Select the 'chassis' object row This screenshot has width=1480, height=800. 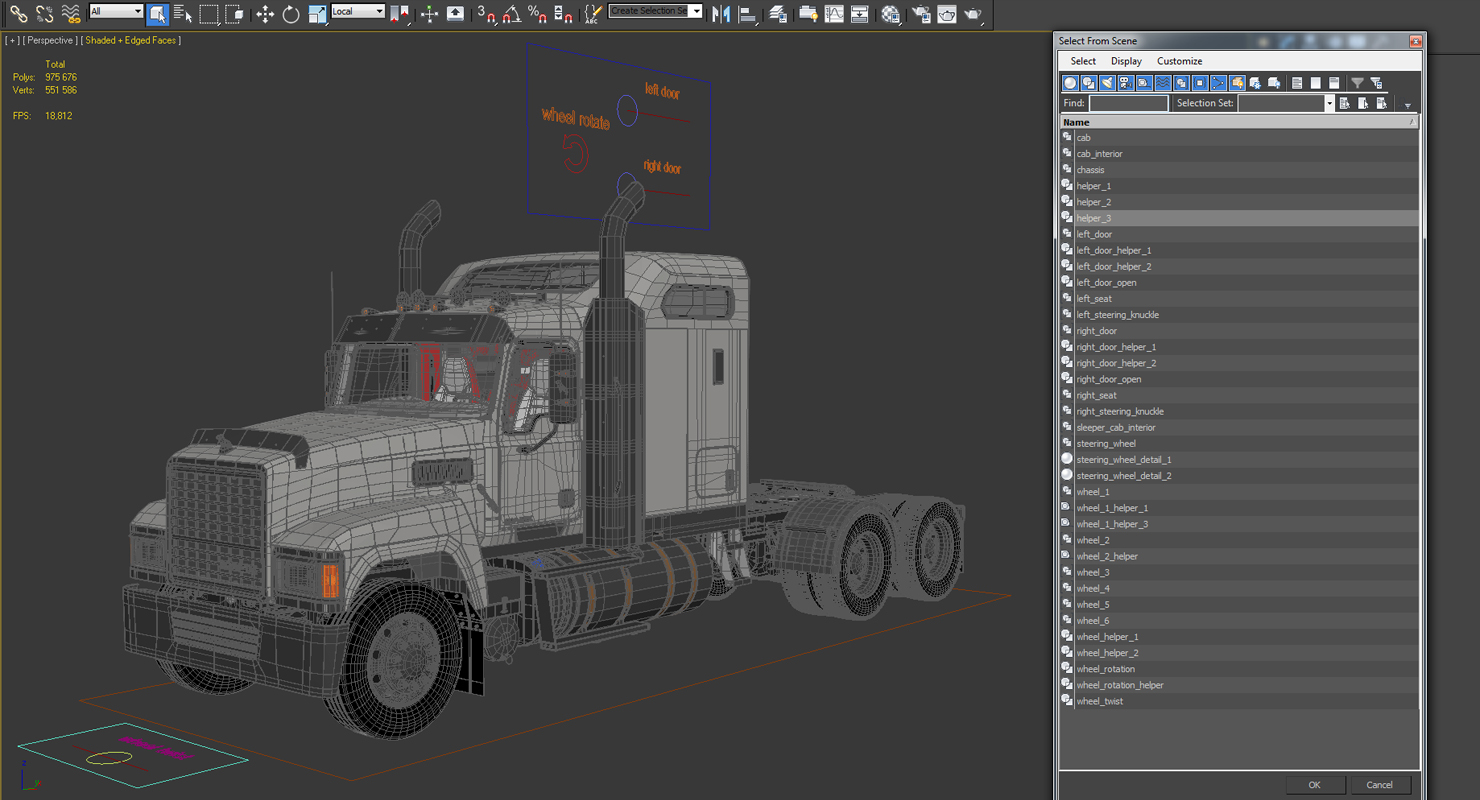(x=1239, y=170)
